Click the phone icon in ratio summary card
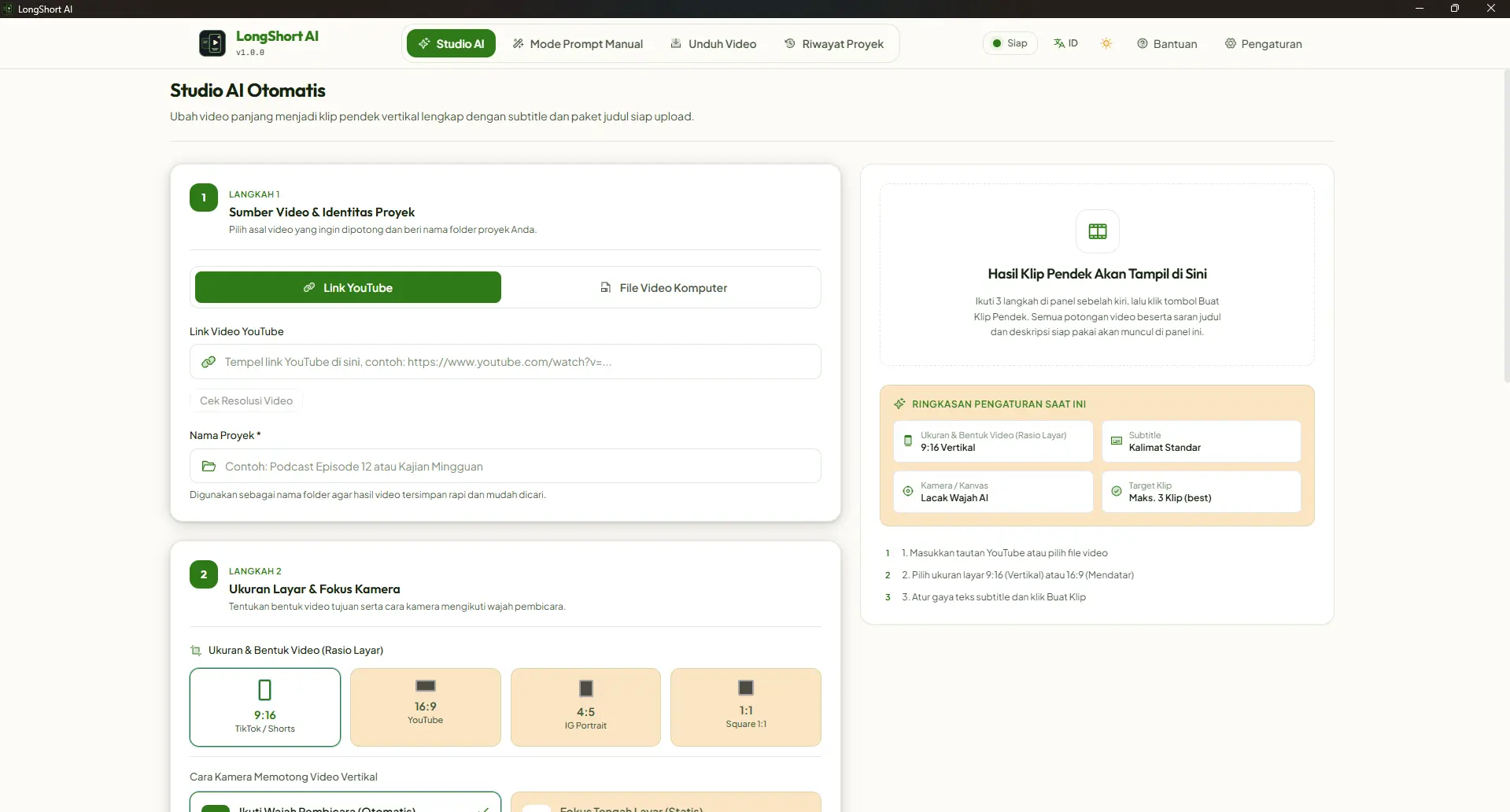Viewport: 1510px width, 812px height. (x=907, y=441)
